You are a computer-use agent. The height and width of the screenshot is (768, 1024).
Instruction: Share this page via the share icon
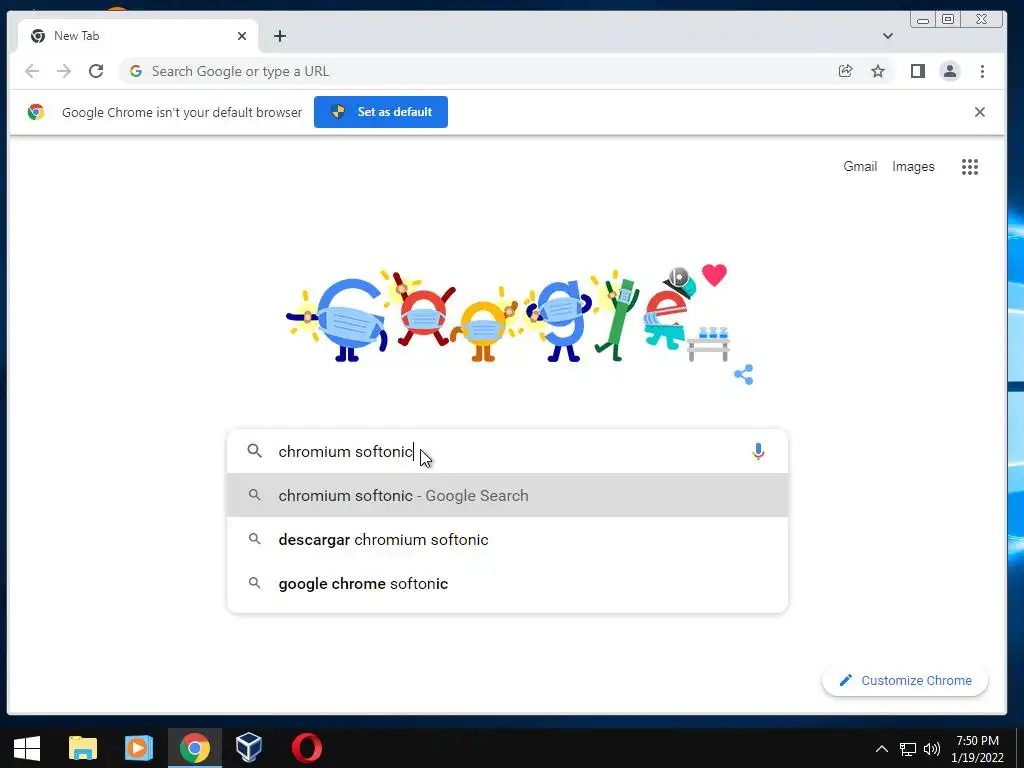845,71
